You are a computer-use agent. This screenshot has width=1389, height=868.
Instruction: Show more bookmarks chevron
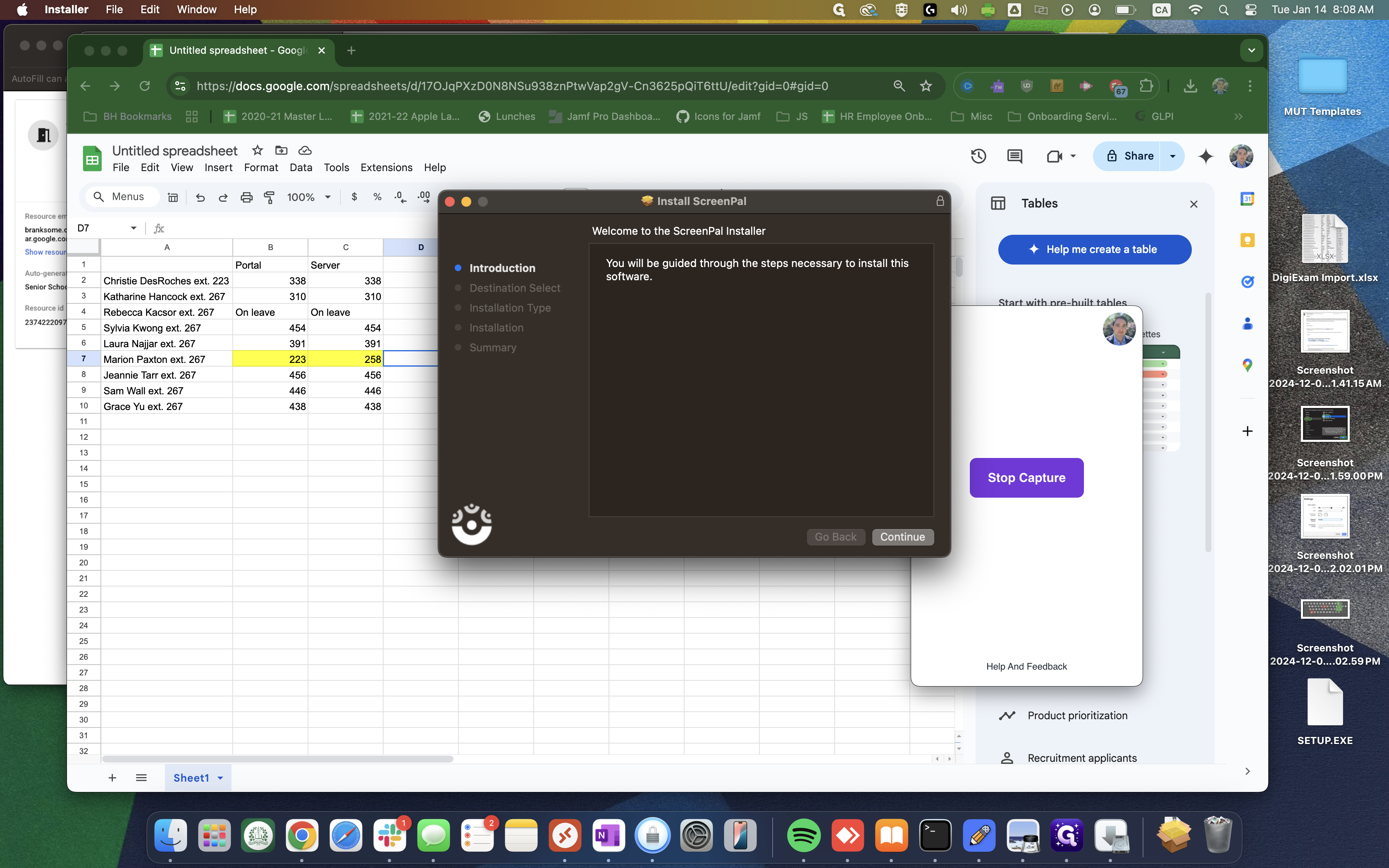pyautogui.click(x=1238, y=117)
